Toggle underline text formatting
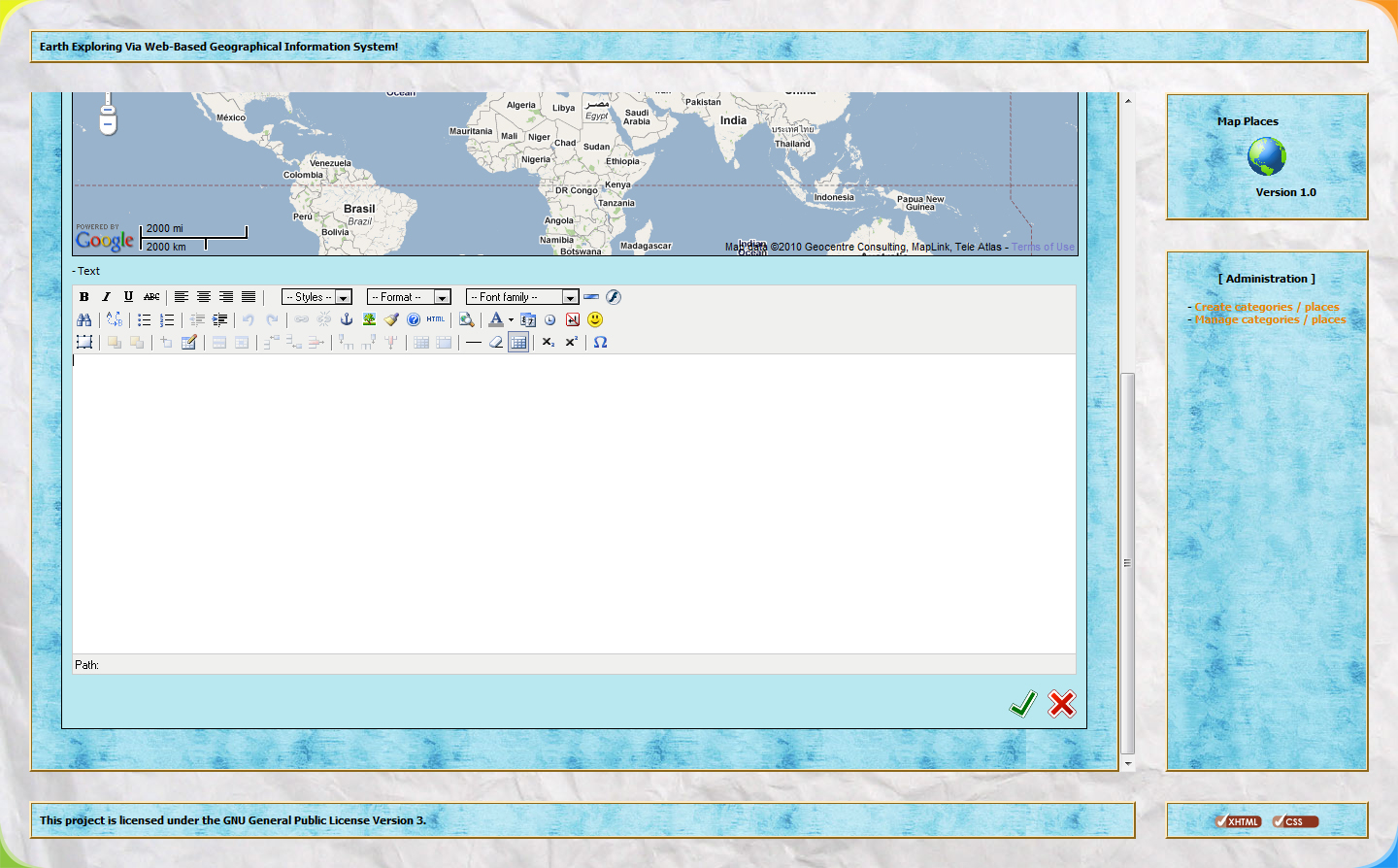 pos(128,297)
